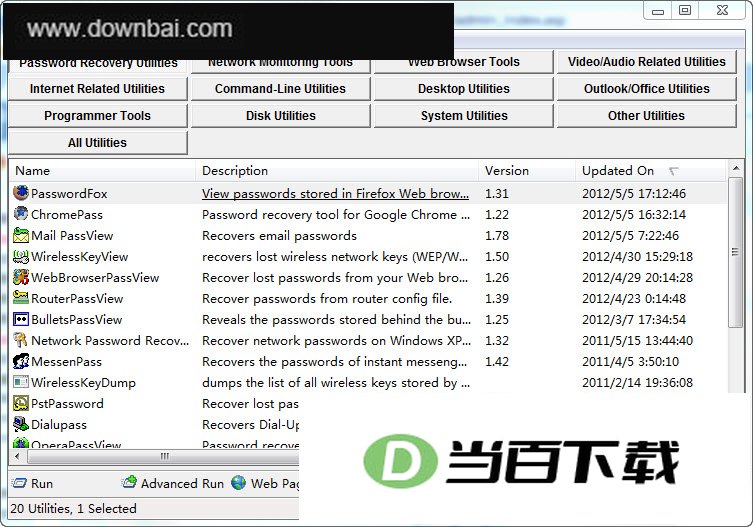
Task: Open Internet Related Utilities category
Action: [97, 89]
